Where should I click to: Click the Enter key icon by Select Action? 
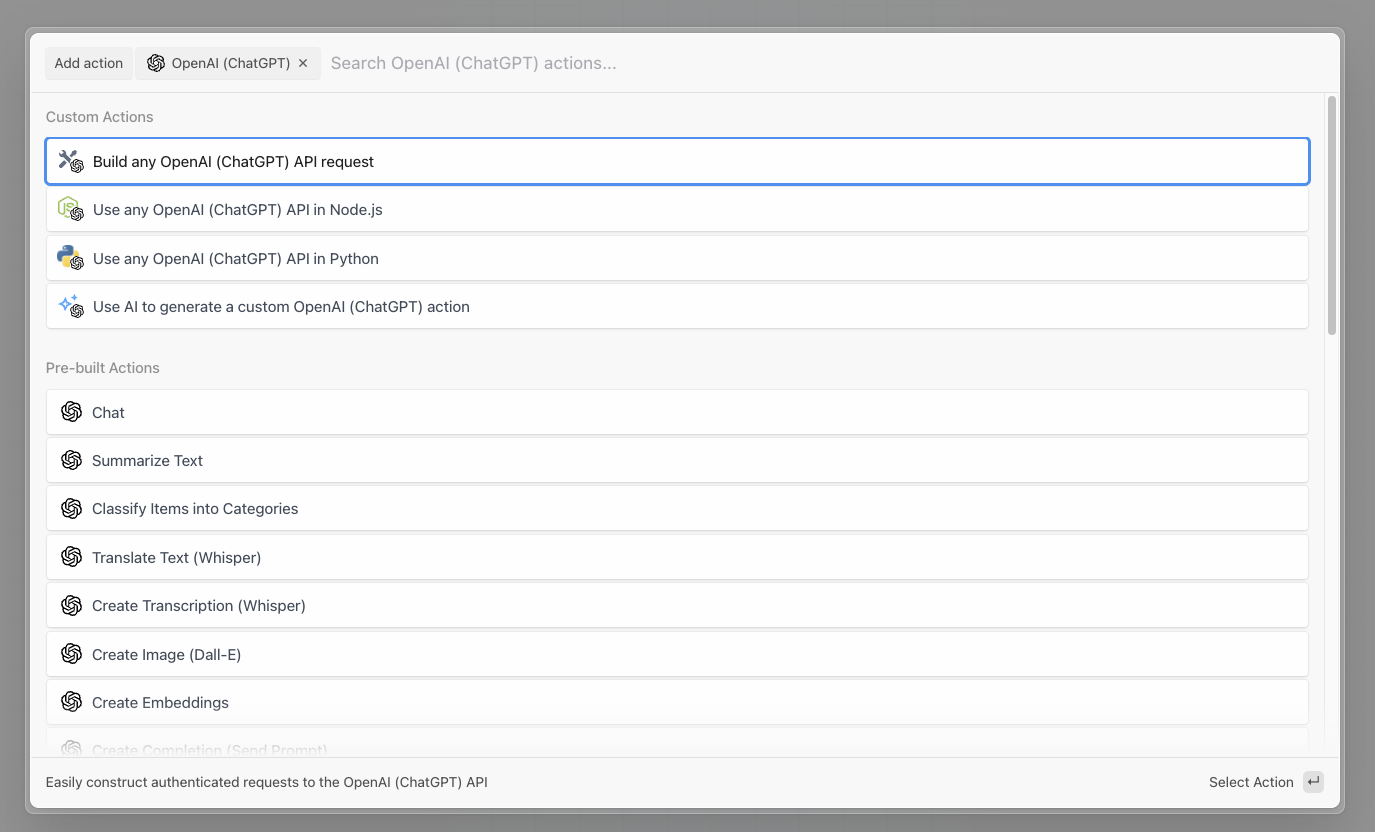[x=1313, y=782]
